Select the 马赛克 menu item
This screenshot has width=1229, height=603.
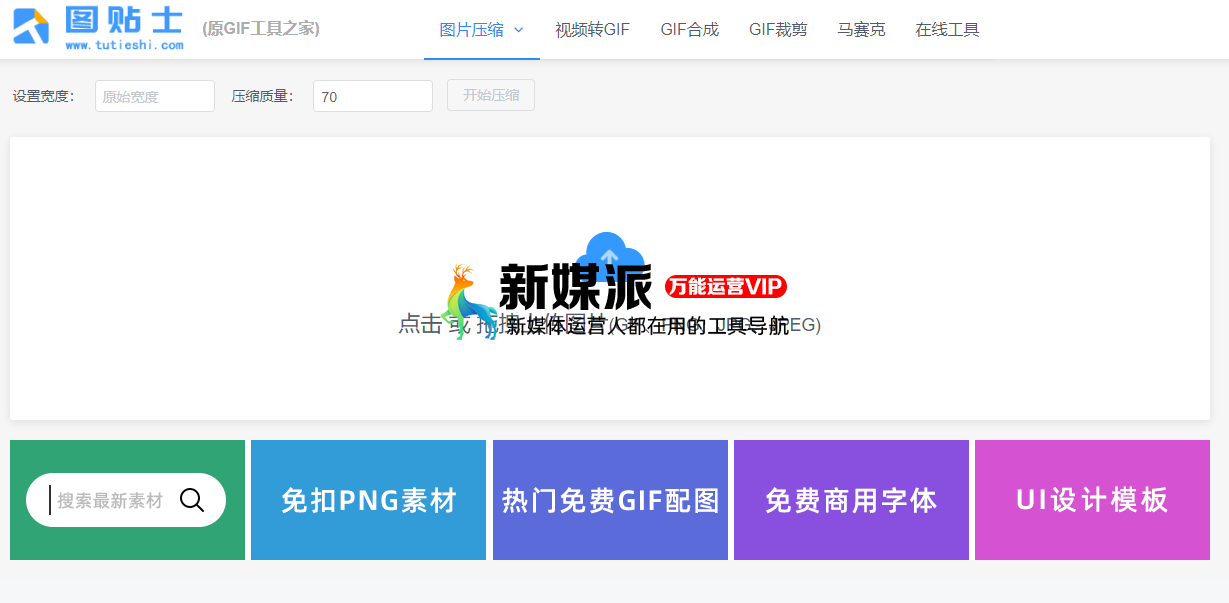tap(861, 30)
